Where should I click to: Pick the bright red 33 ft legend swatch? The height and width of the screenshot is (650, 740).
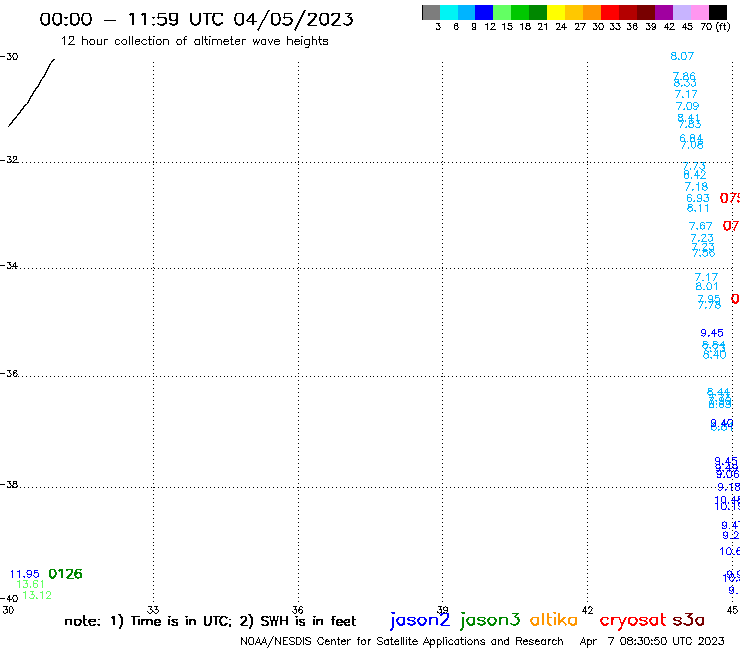click(x=610, y=12)
